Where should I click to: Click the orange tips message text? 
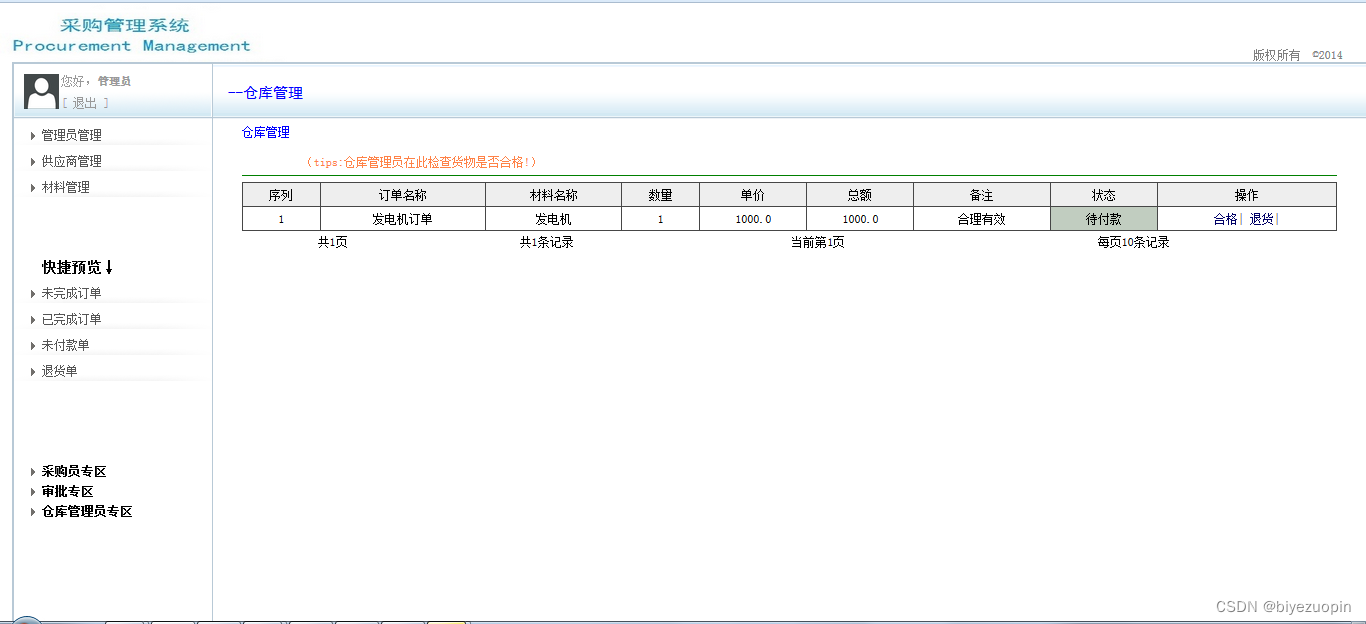[421, 162]
